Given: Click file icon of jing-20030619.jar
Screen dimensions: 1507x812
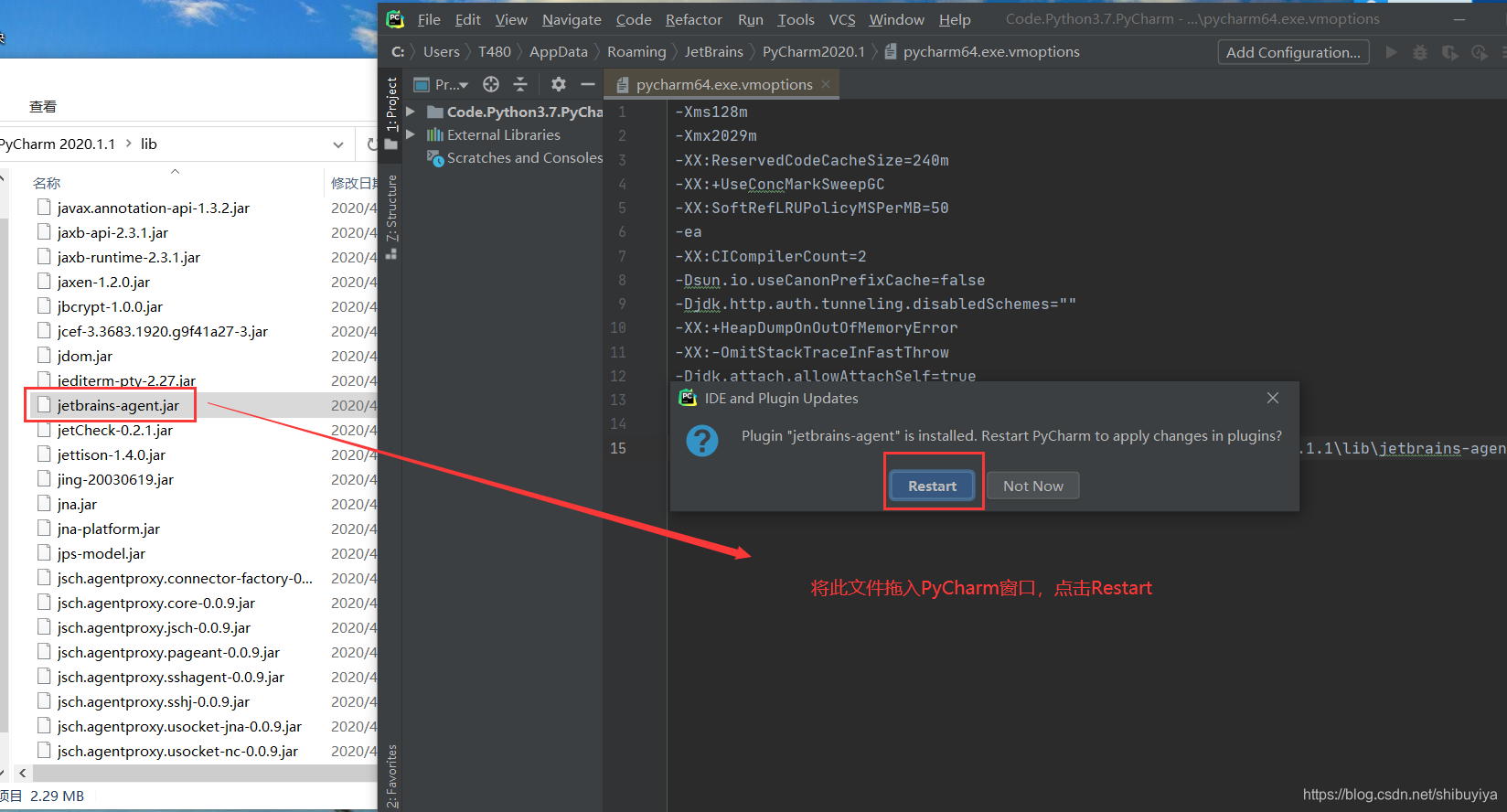Looking at the screenshot, I should 43,478.
